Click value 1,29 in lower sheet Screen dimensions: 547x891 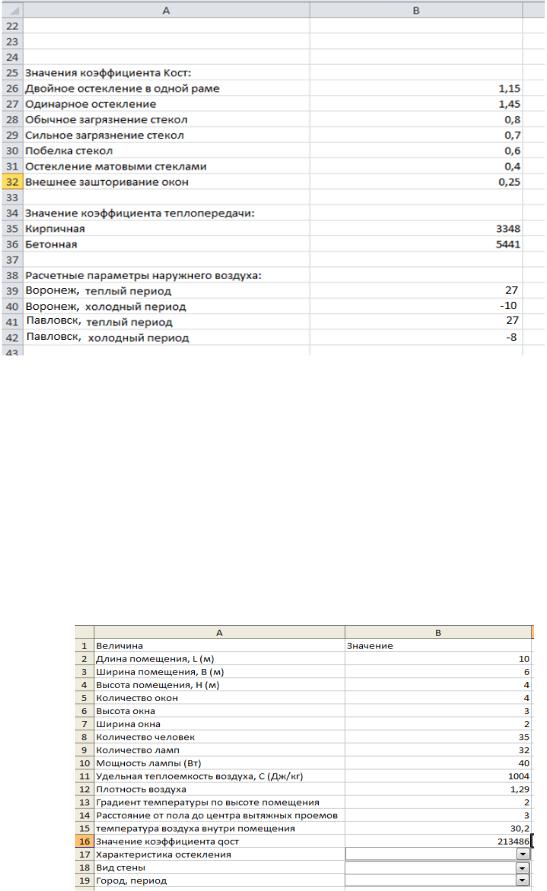pos(520,789)
